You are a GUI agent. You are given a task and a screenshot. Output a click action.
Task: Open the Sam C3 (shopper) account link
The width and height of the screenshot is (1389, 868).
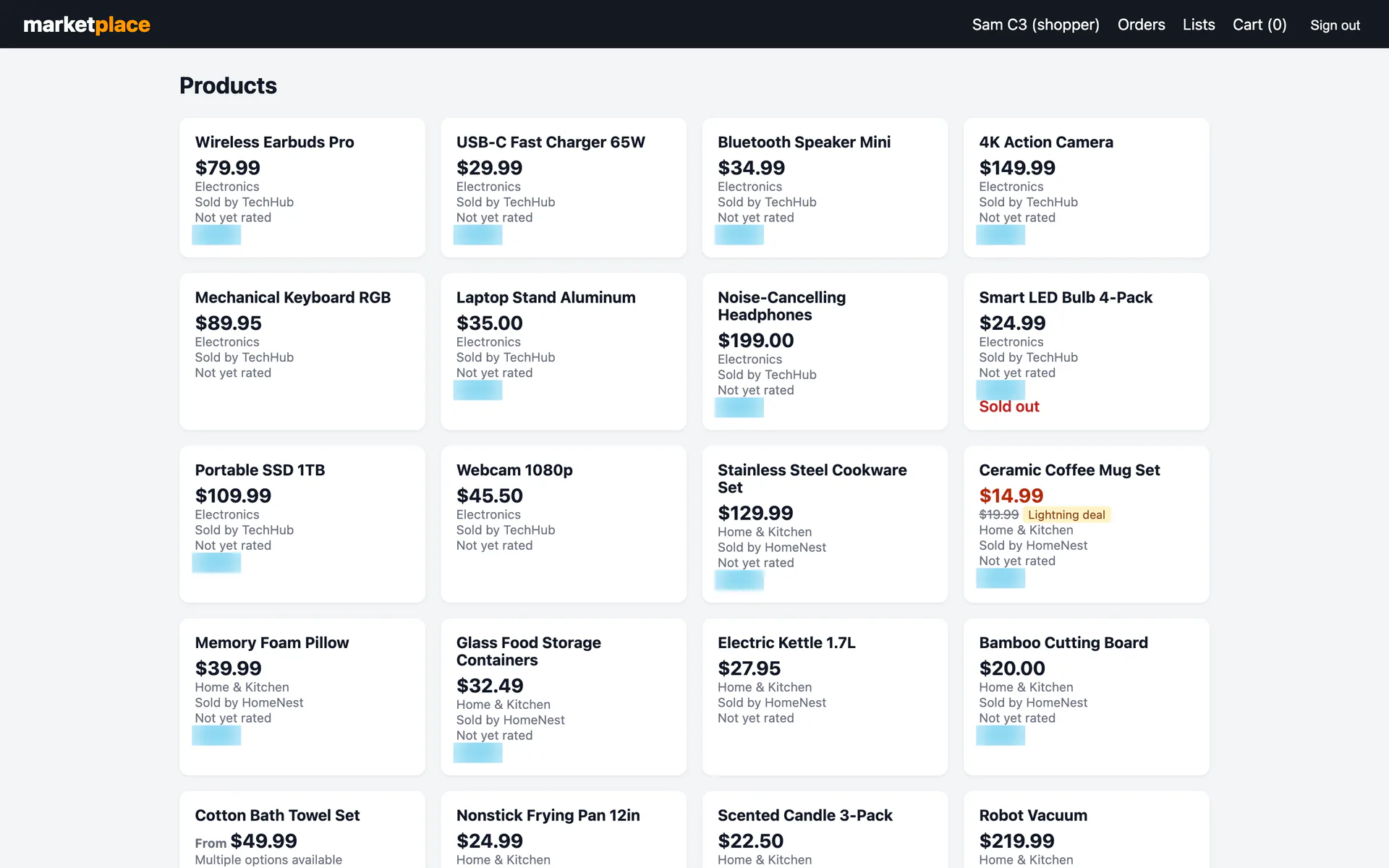[x=1035, y=25]
